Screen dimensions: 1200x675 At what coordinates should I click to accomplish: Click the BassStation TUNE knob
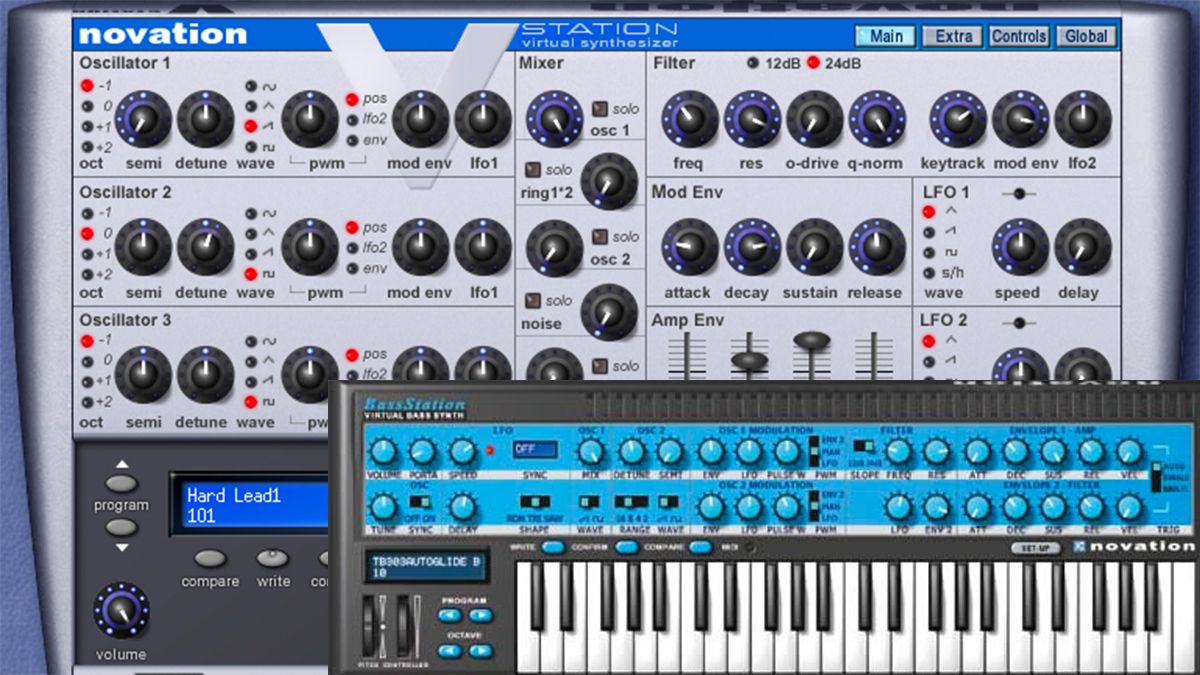(383, 507)
